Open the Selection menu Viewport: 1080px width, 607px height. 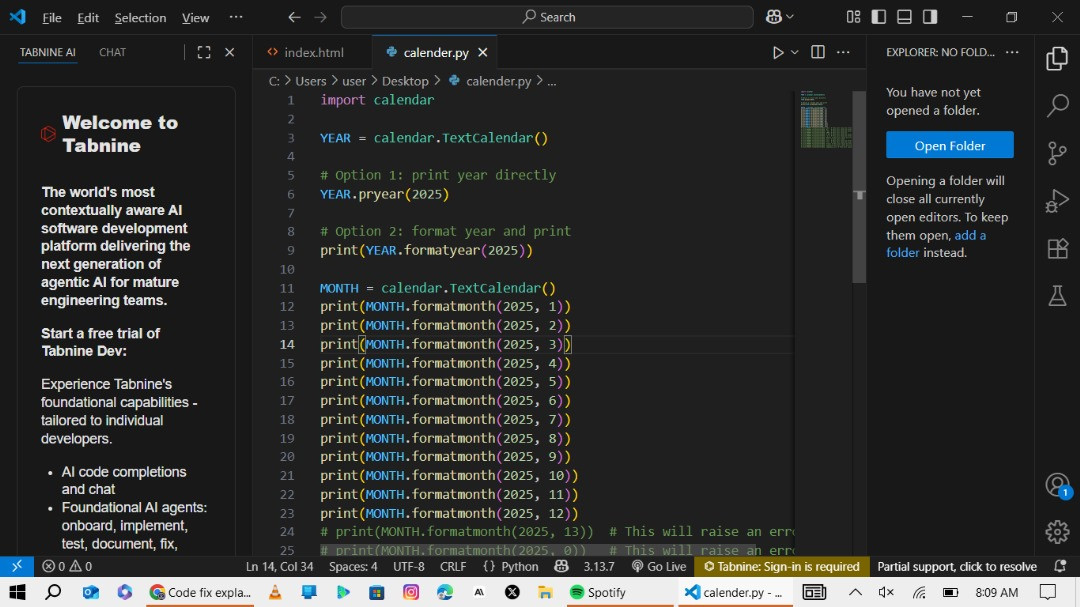tap(140, 18)
